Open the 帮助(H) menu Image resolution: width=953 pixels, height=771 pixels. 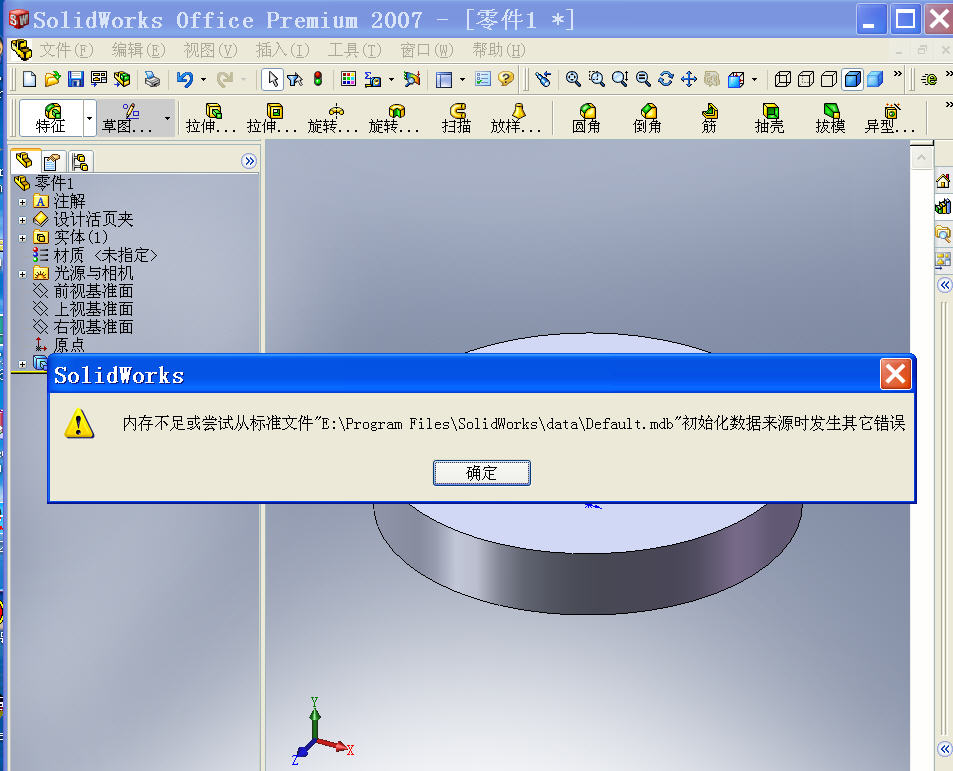point(499,50)
